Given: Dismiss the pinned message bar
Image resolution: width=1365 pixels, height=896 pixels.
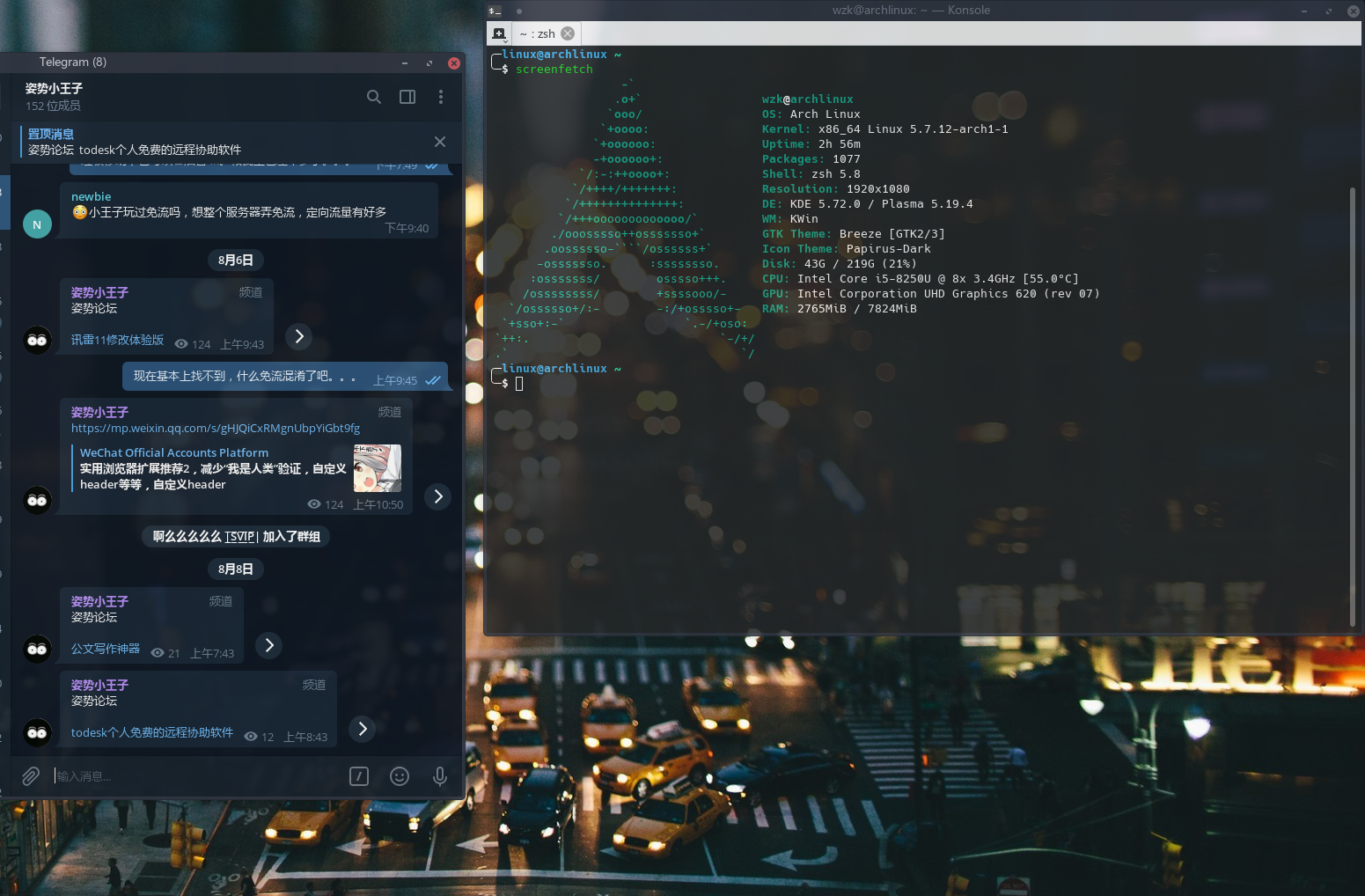Looking at the screenshot, I should (x=440, y=142).
